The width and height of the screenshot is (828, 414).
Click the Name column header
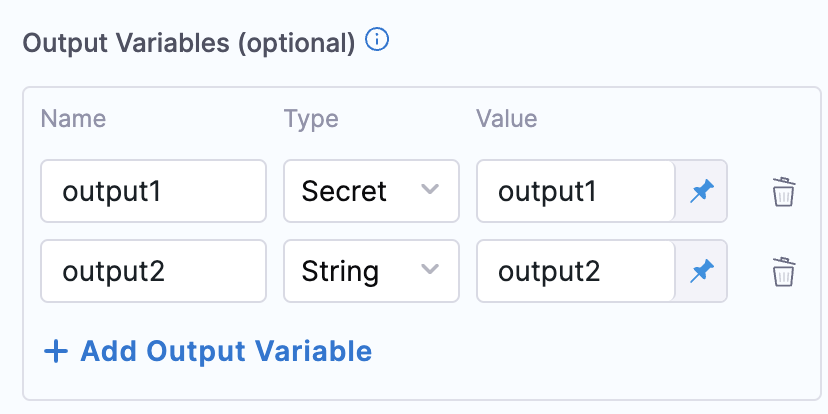[x=73, y=119]
